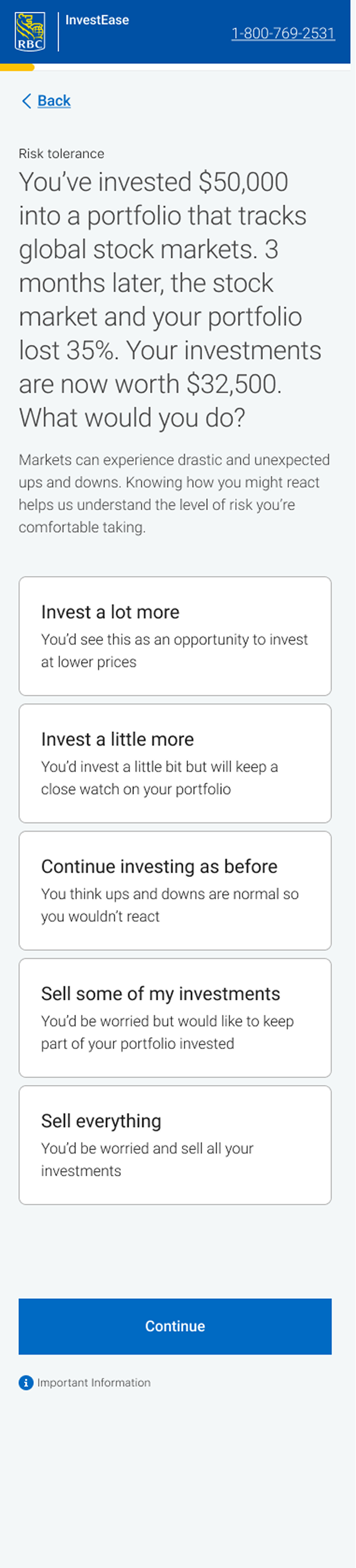356x1568 pixels.
Task: Click the blue Important Information info icon
Action: (x=26, y=1383)
